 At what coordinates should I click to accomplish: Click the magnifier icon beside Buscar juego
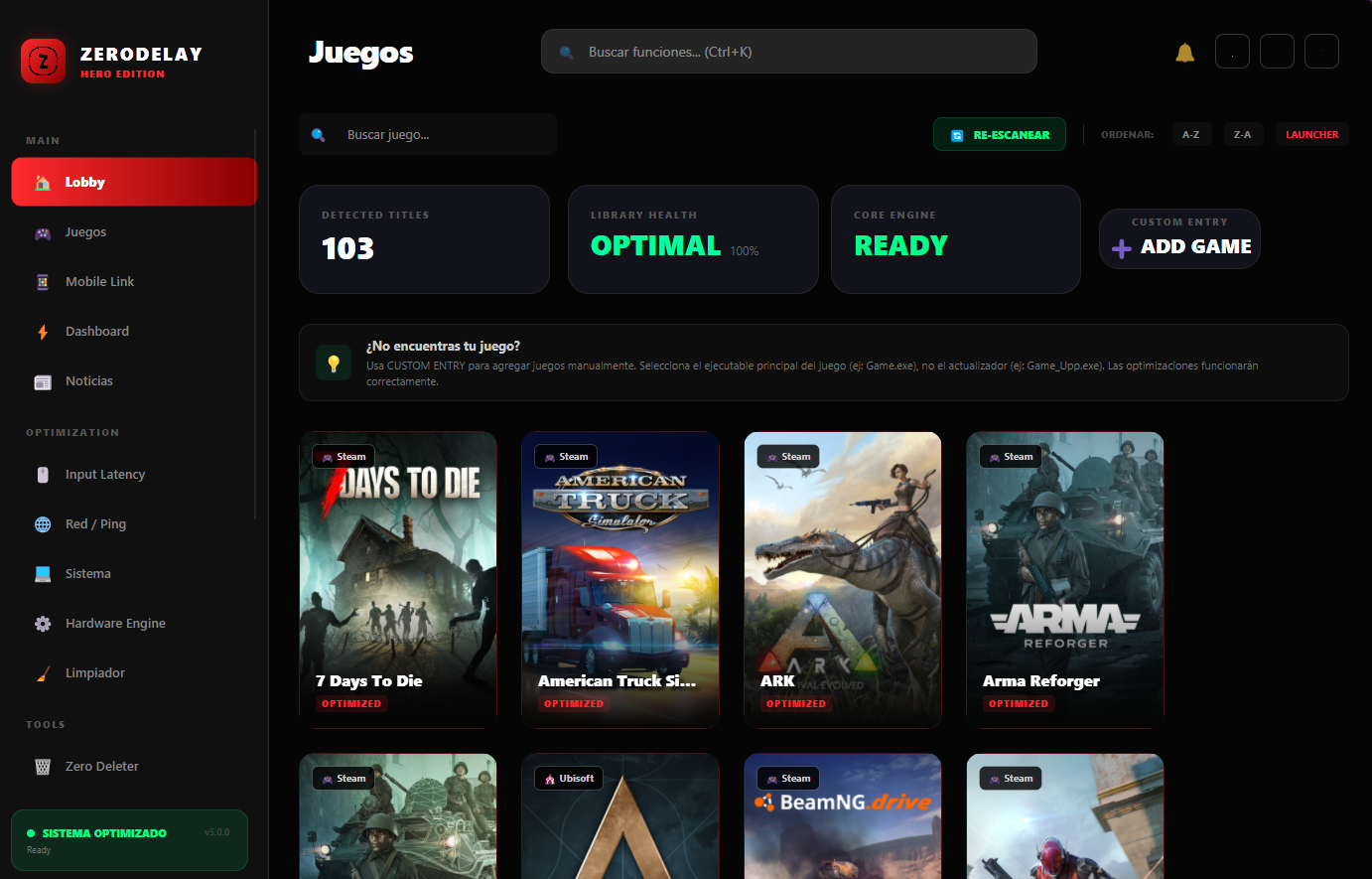319,135
